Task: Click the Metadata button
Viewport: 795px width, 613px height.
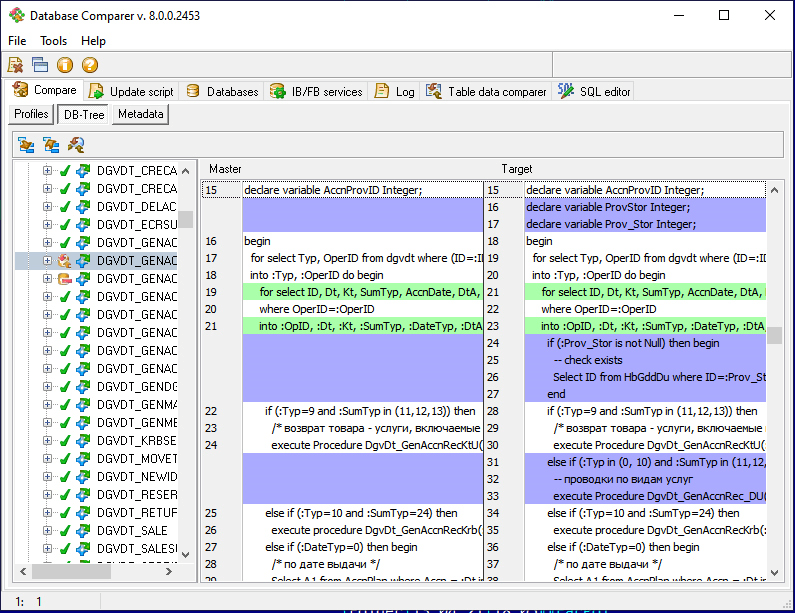Action: [x=140, y=114]
